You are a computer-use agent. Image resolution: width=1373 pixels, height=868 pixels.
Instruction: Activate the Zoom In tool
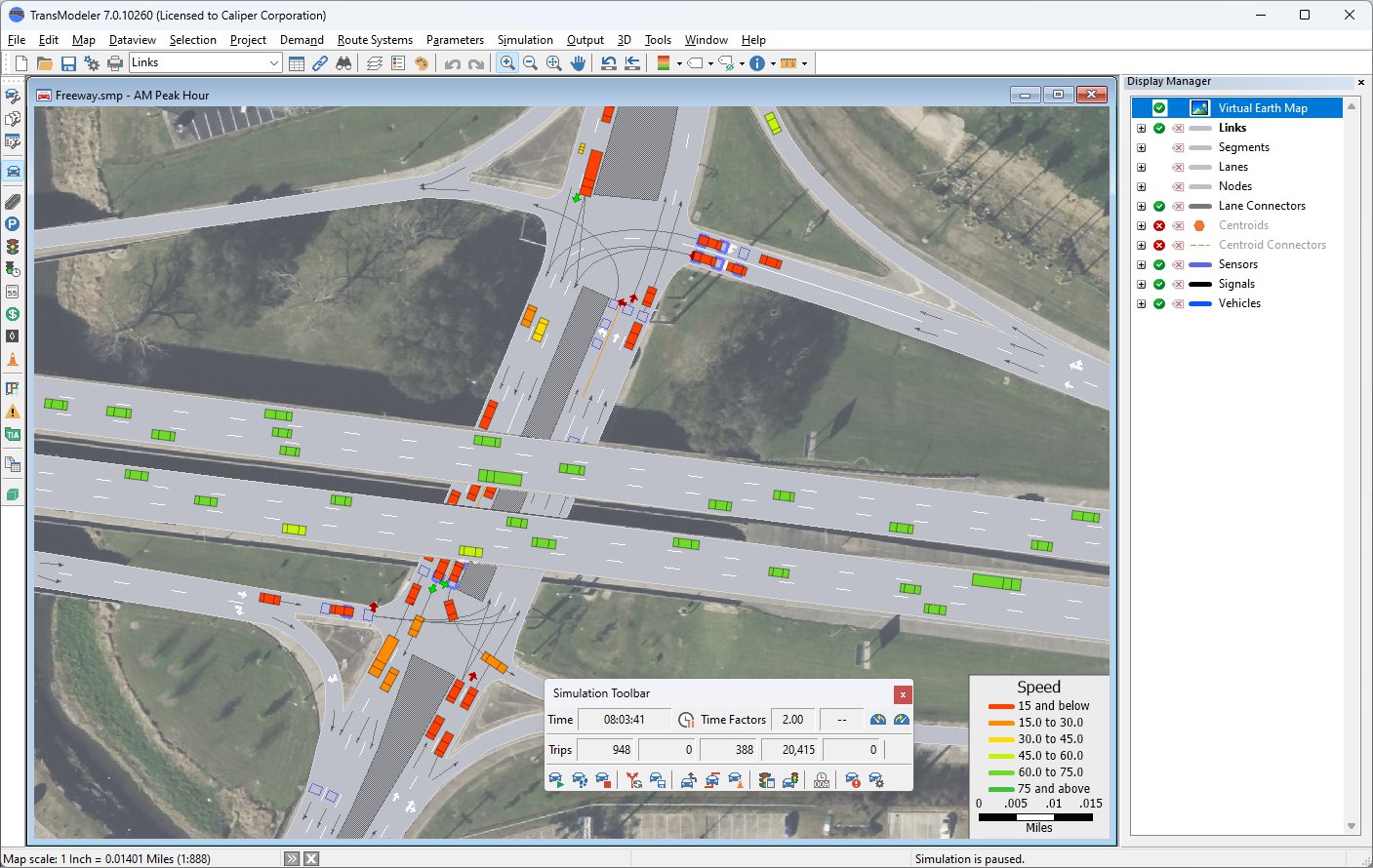[x=507, y=62]
